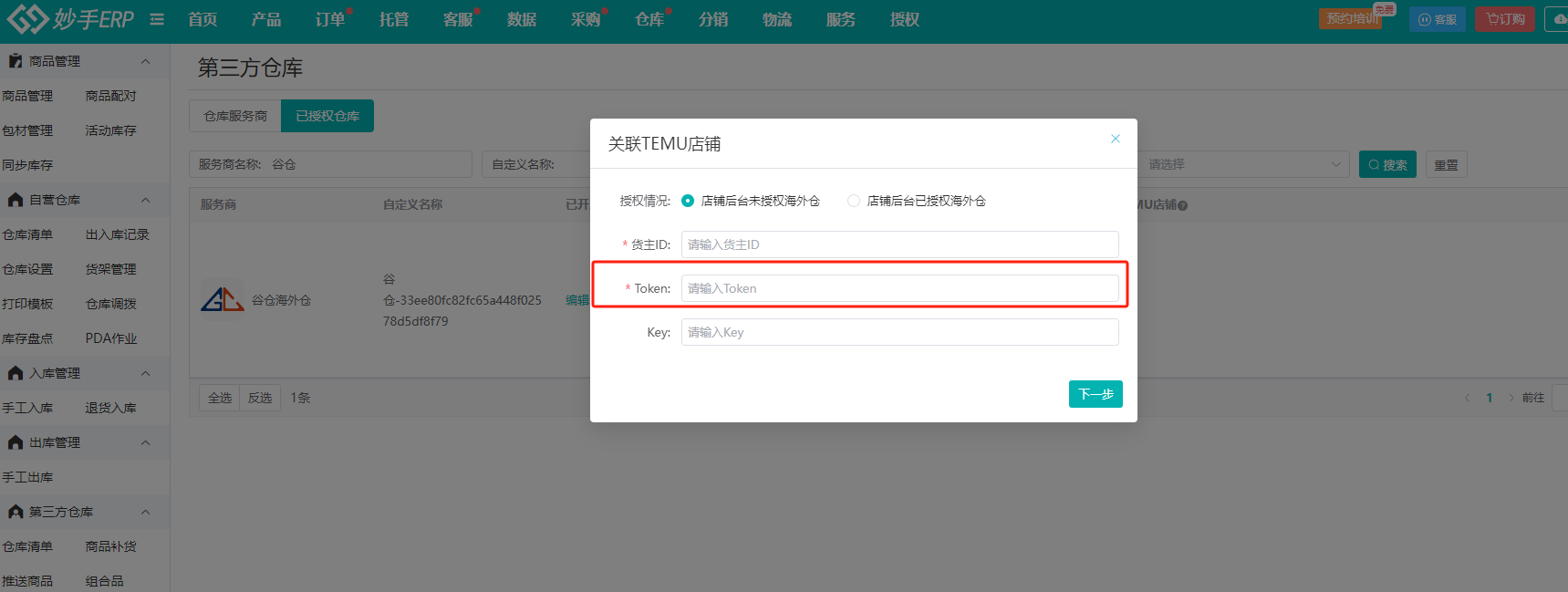Open 出入库记录 in the sidebar
1568x592 pixels.
[117, 234]
